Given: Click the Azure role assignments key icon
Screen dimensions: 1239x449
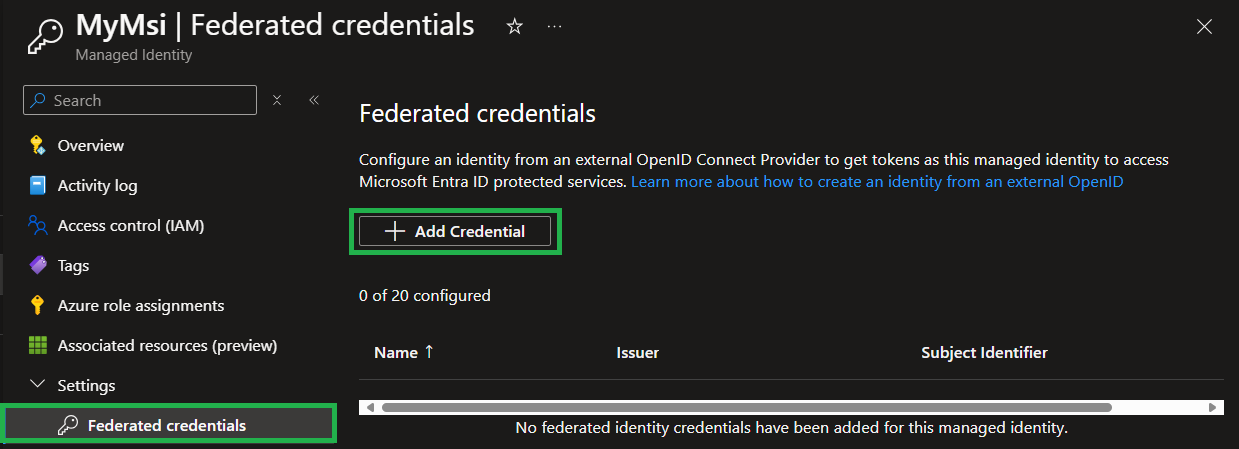Looking at the screenshot, I should coord(38,305).
